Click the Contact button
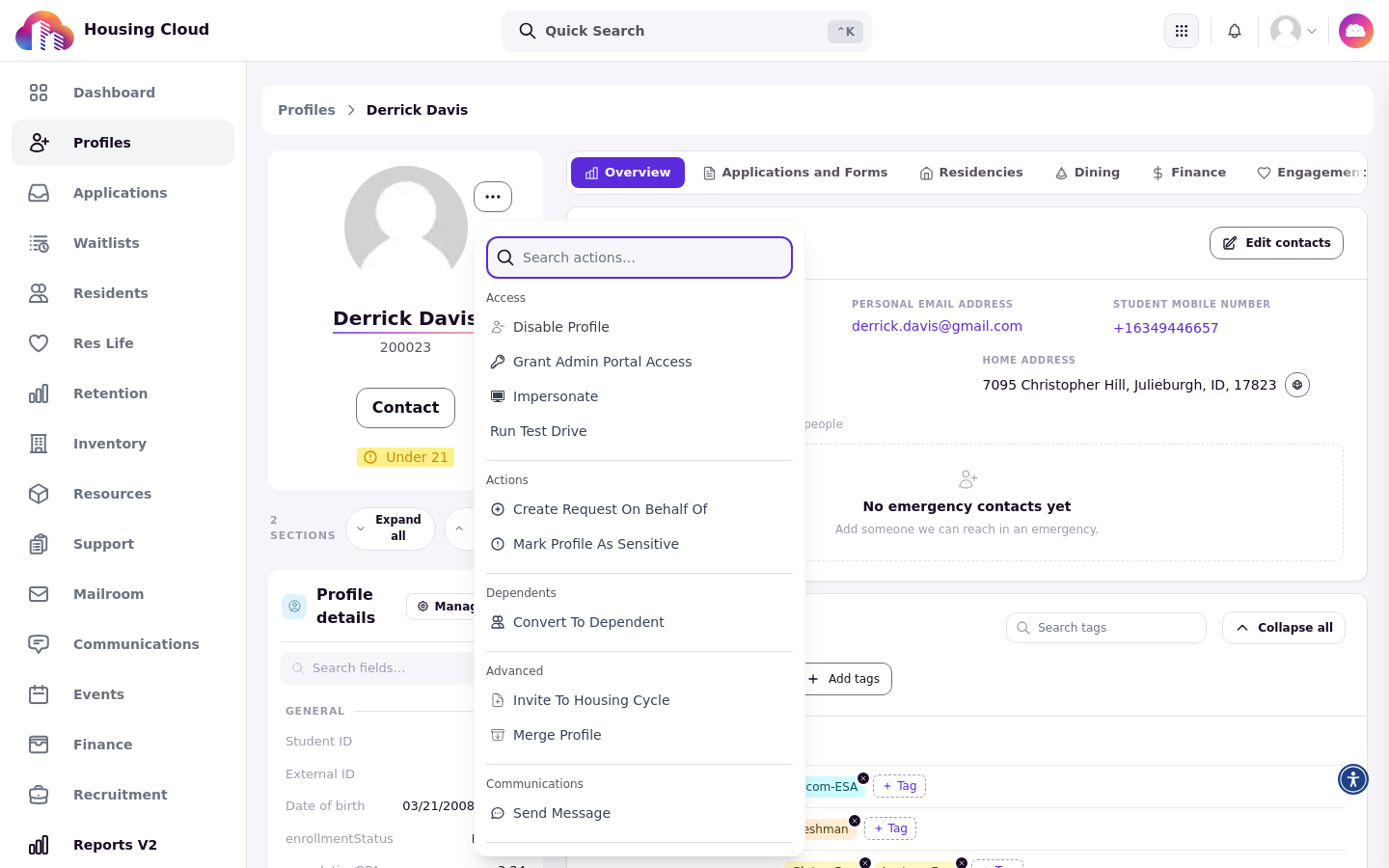The image size is (1389, 868). (405, 408)
